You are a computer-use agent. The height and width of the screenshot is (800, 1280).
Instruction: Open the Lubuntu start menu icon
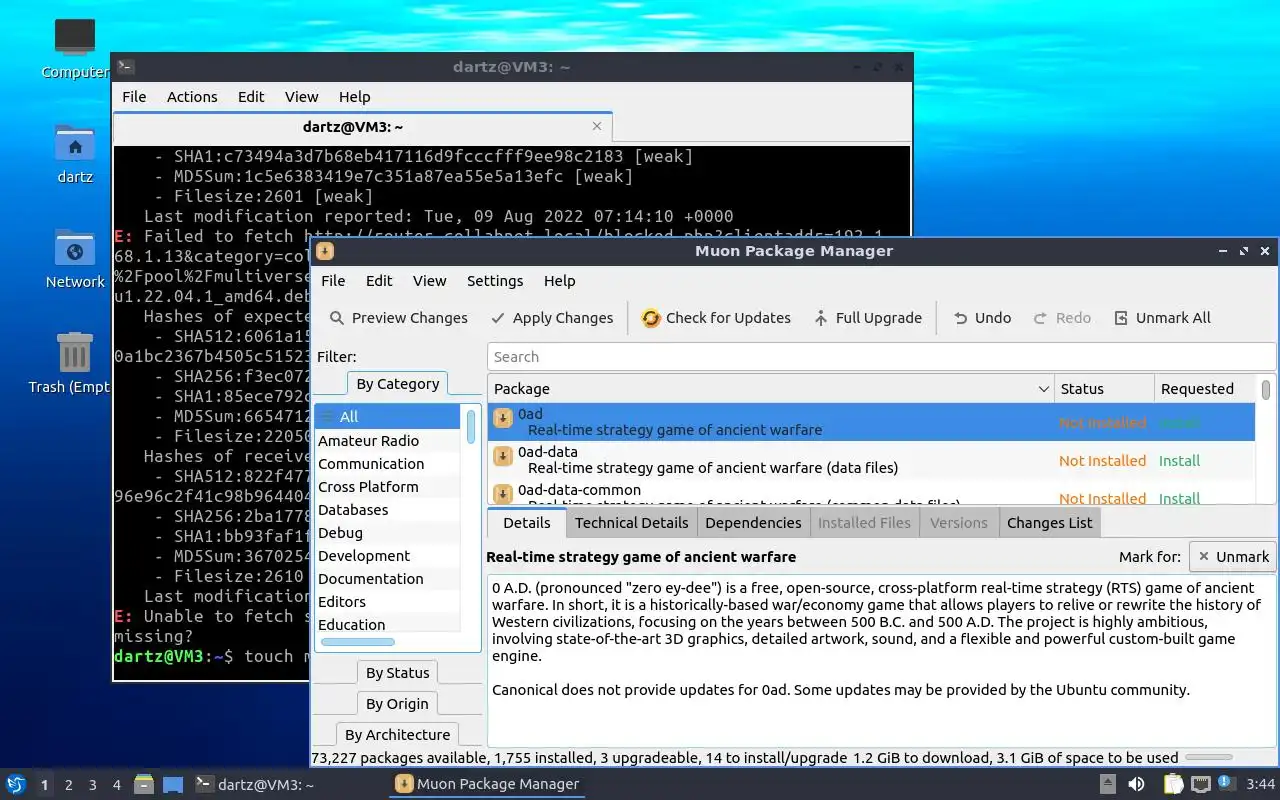(x=16, y=785)
